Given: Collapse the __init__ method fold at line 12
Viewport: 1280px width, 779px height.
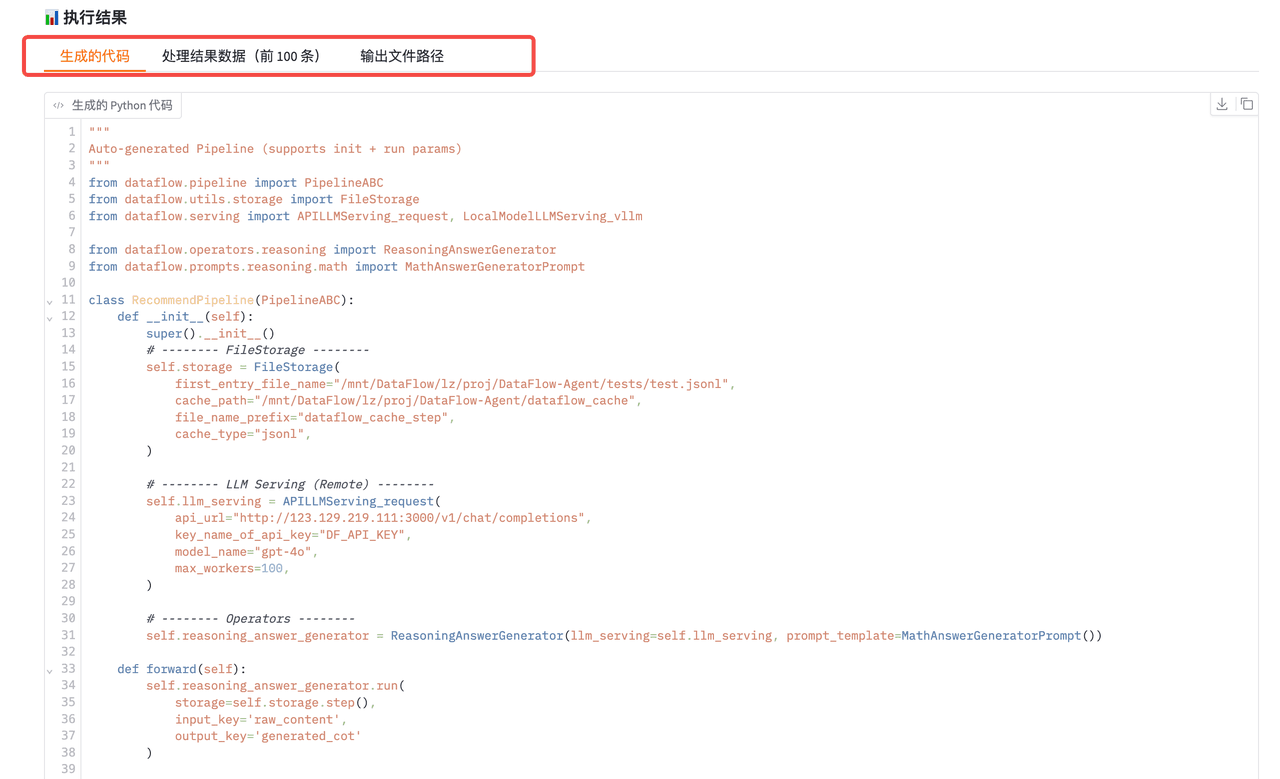Looking at the screenshot, I should coord(49,317).
